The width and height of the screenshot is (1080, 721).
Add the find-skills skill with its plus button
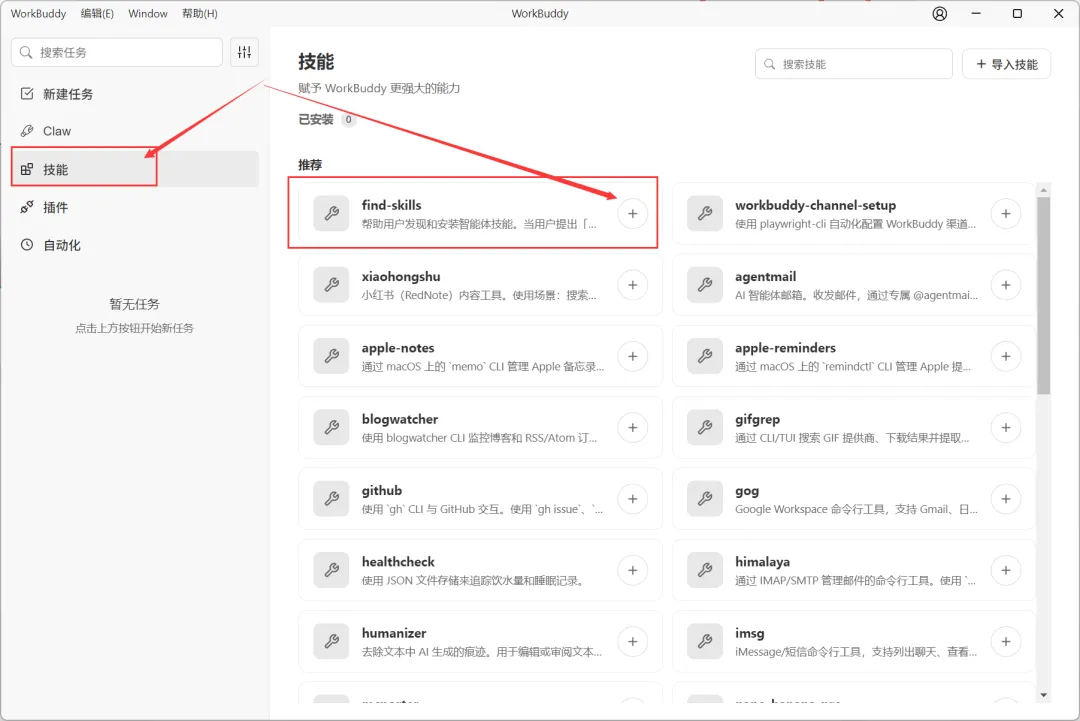point(632,213)
